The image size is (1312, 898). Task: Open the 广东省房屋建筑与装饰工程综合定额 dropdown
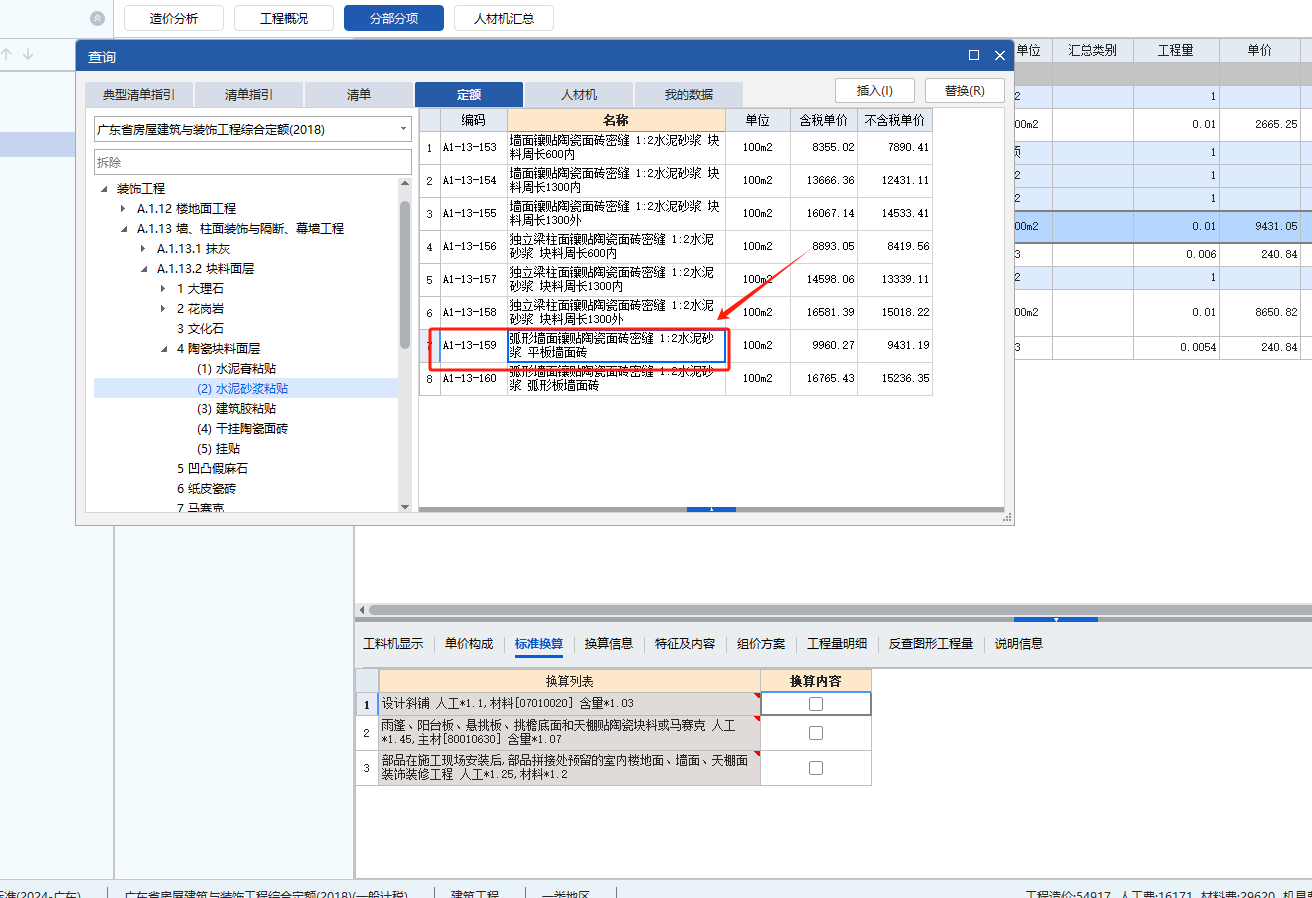pos(404,128)
